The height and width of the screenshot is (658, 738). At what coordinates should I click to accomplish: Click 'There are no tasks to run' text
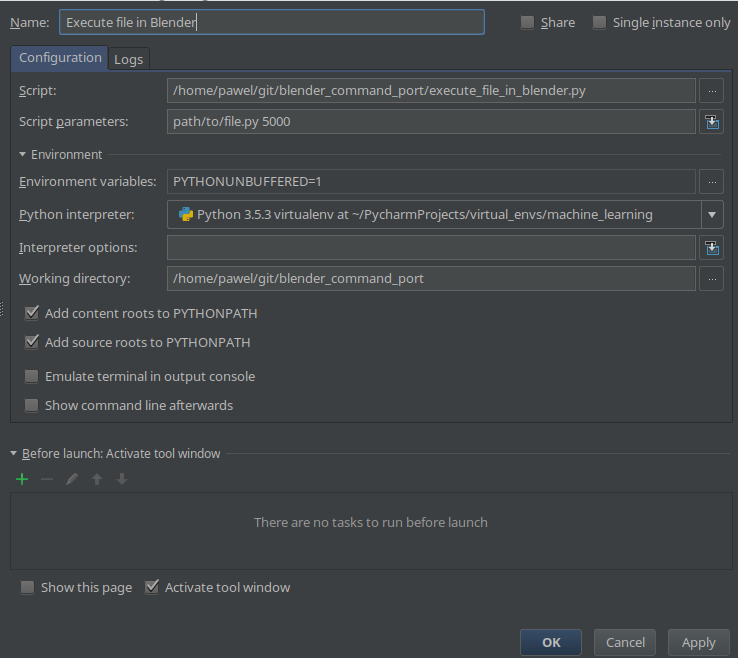(370, 522)
